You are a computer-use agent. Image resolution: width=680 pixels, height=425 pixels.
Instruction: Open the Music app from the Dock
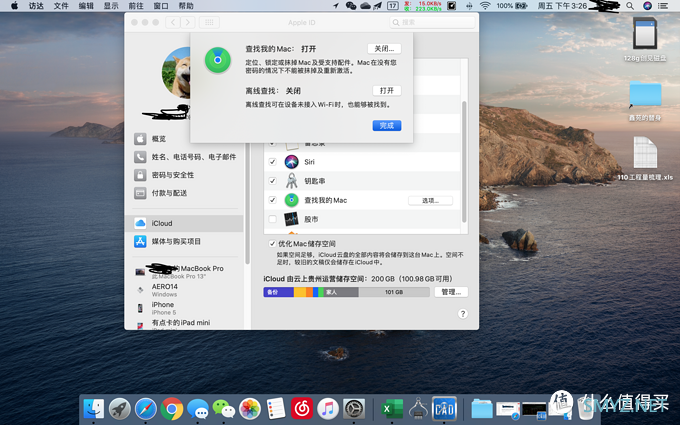click(328, 409)
